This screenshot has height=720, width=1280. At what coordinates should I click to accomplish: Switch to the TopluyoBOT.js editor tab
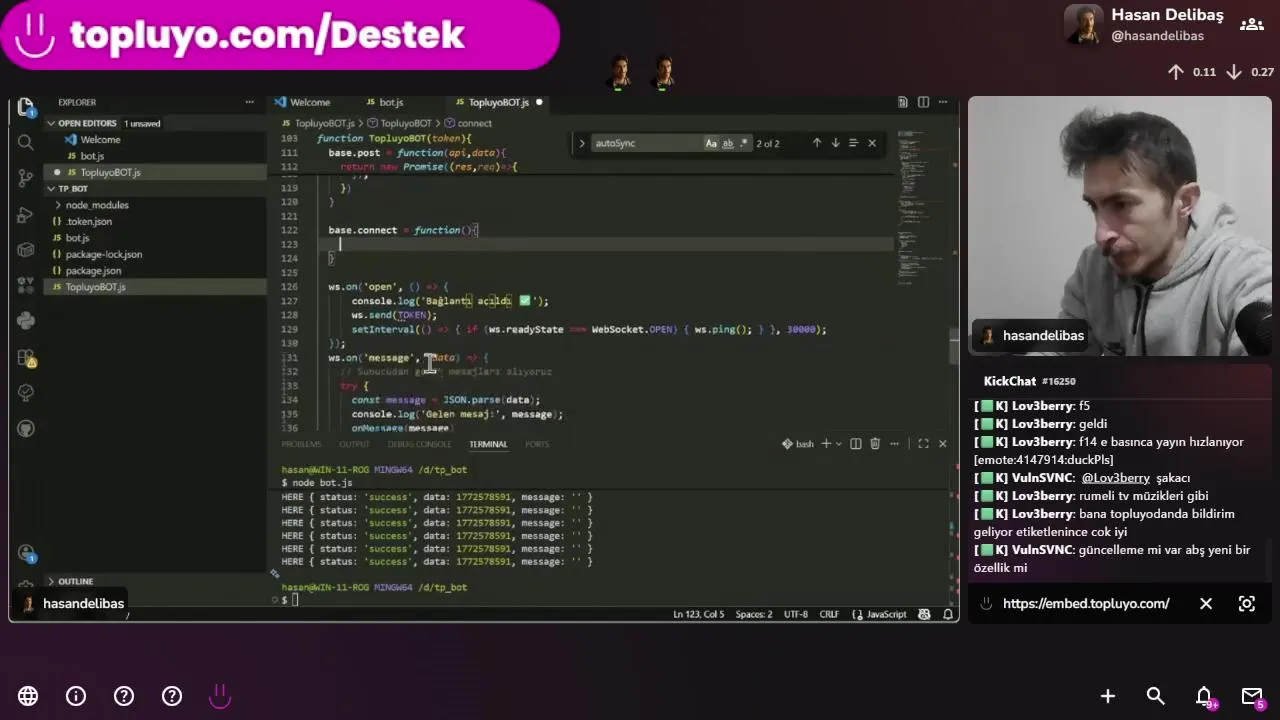coord(498,102)
